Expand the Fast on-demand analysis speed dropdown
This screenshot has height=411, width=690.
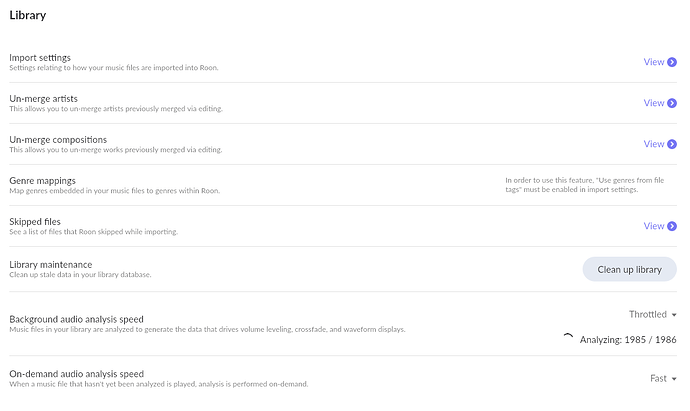pos(663,379)
